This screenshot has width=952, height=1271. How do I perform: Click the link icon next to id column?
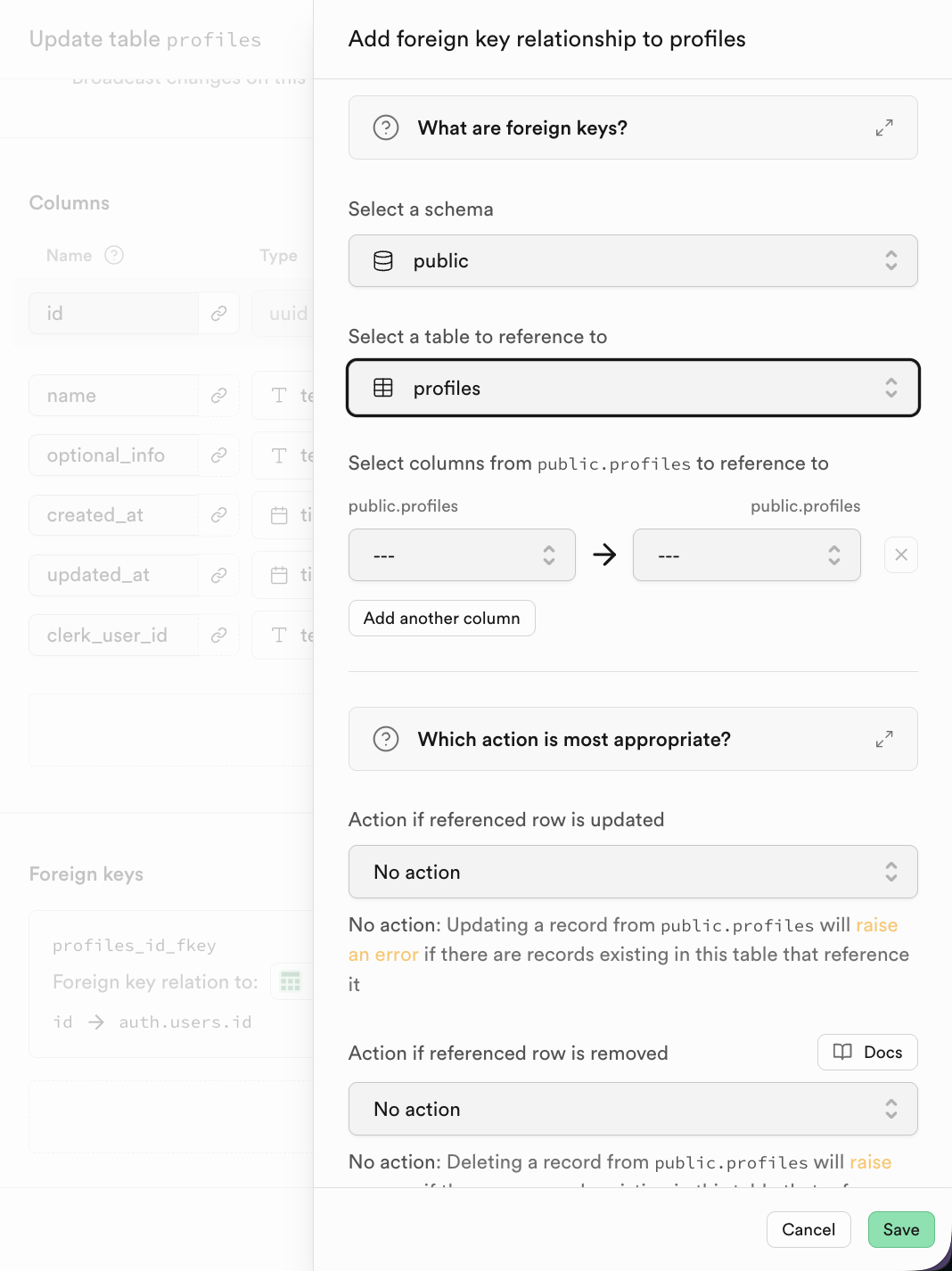pos(219,313)
